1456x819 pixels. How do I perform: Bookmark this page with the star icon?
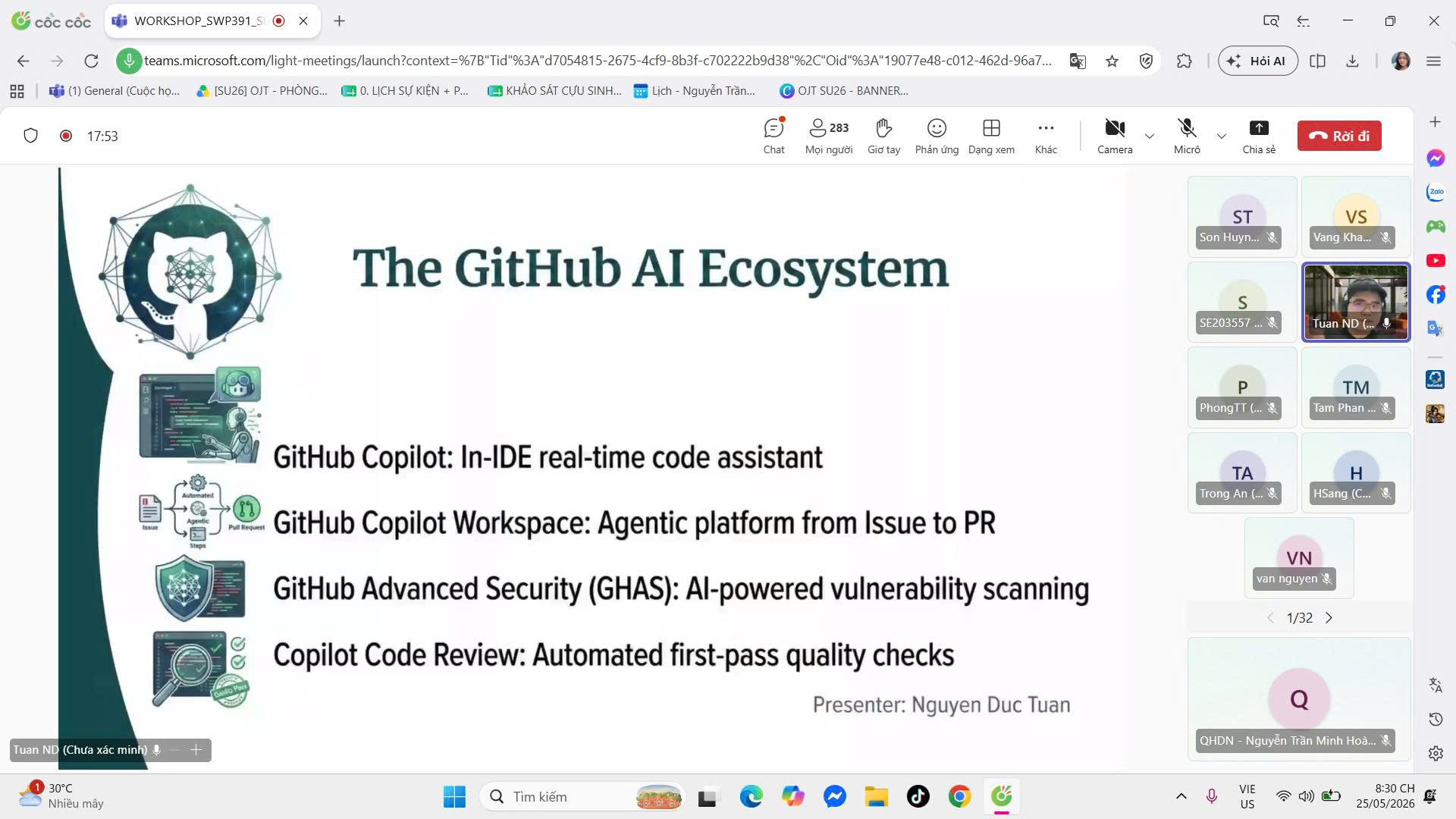click(x=1112, y=61)
